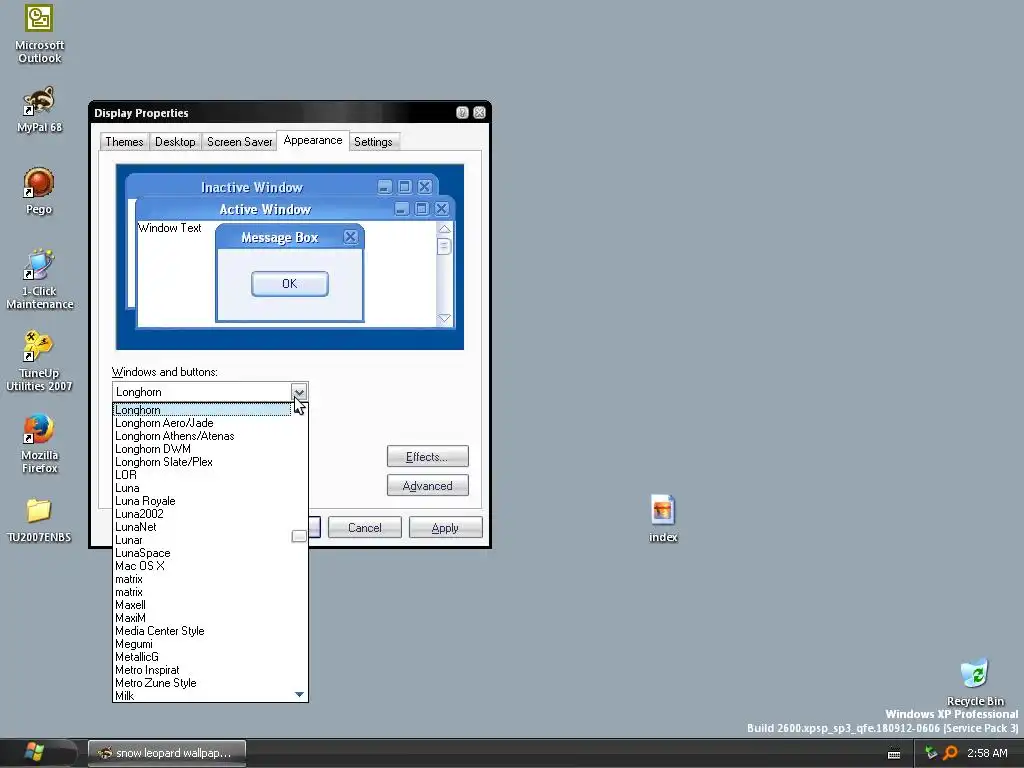Select the TU2007ENBS folder icon

pyautogui.click(x=39, y=520)
